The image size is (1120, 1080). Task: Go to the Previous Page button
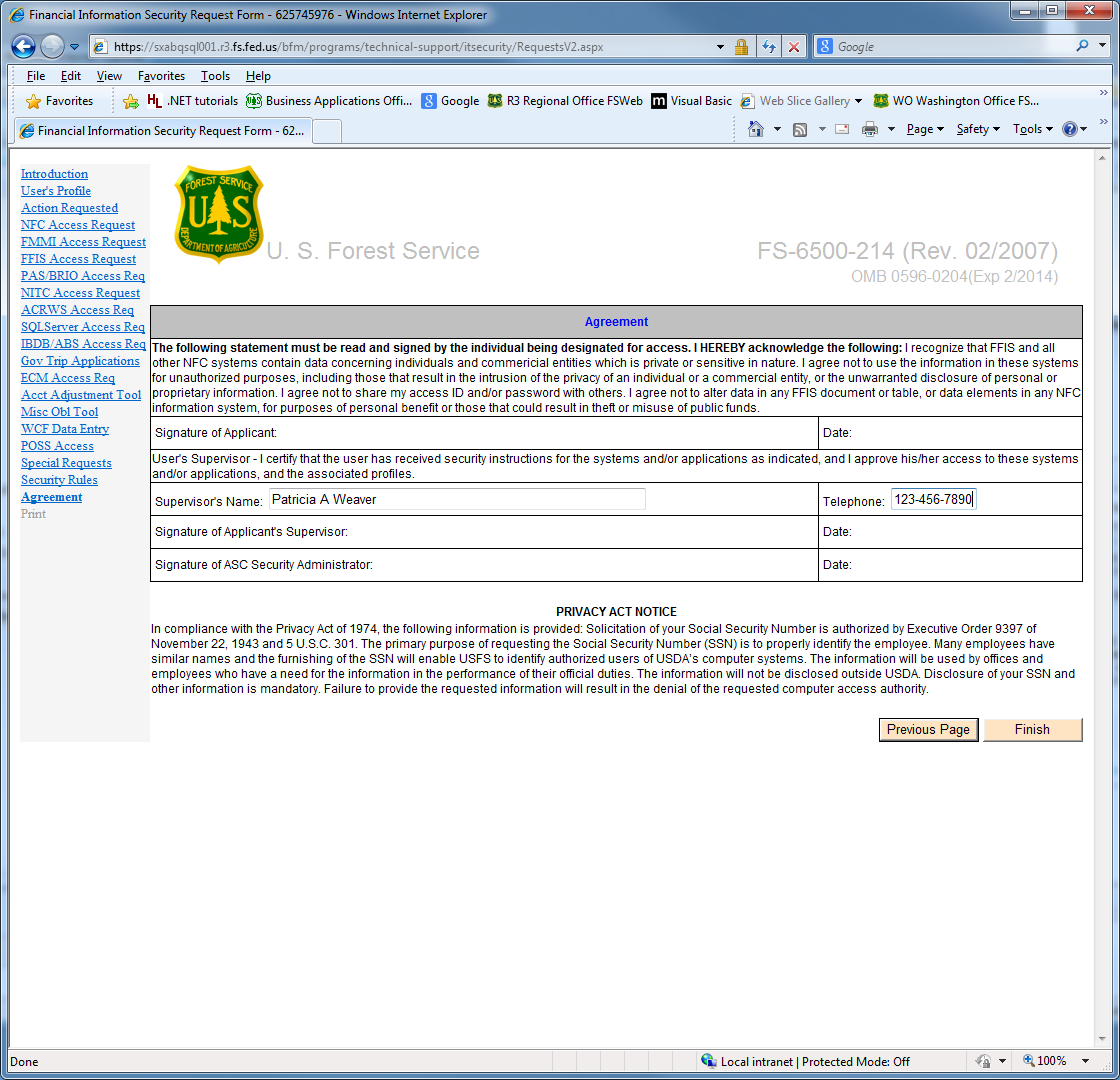tap(928, 729)
